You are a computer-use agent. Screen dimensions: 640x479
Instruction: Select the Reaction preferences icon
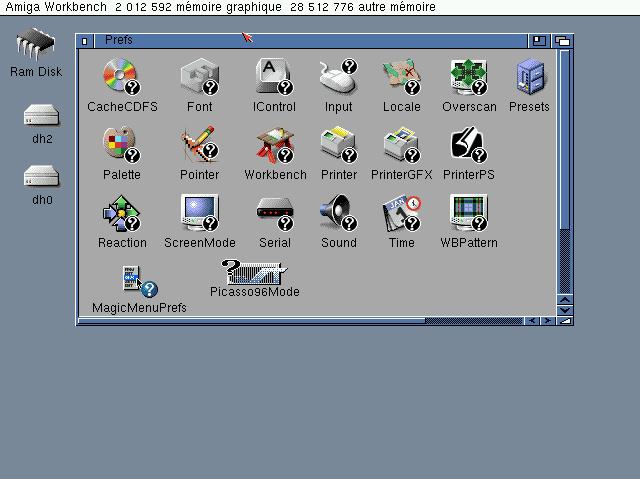pos(121,213)
